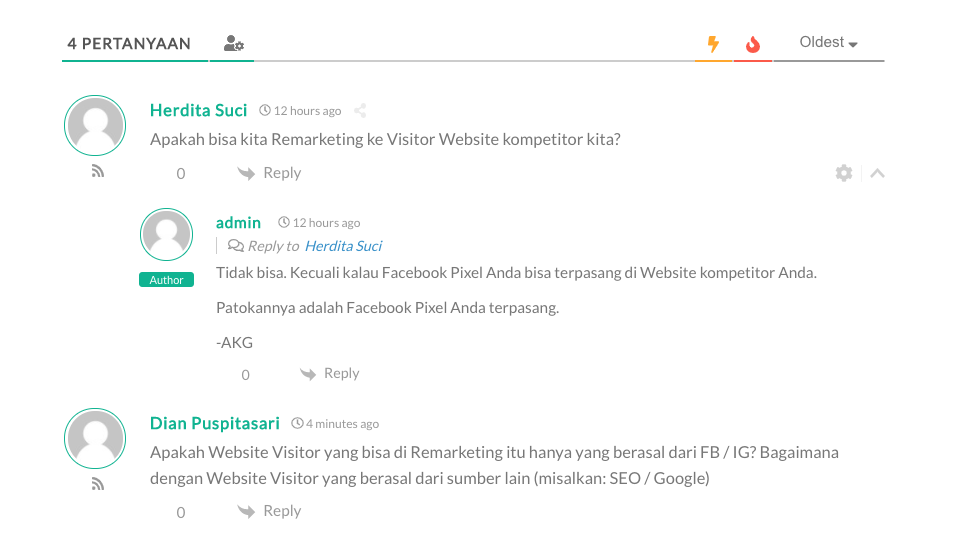Click the admin author name
960x540 pixels.
tap(238, 222)
